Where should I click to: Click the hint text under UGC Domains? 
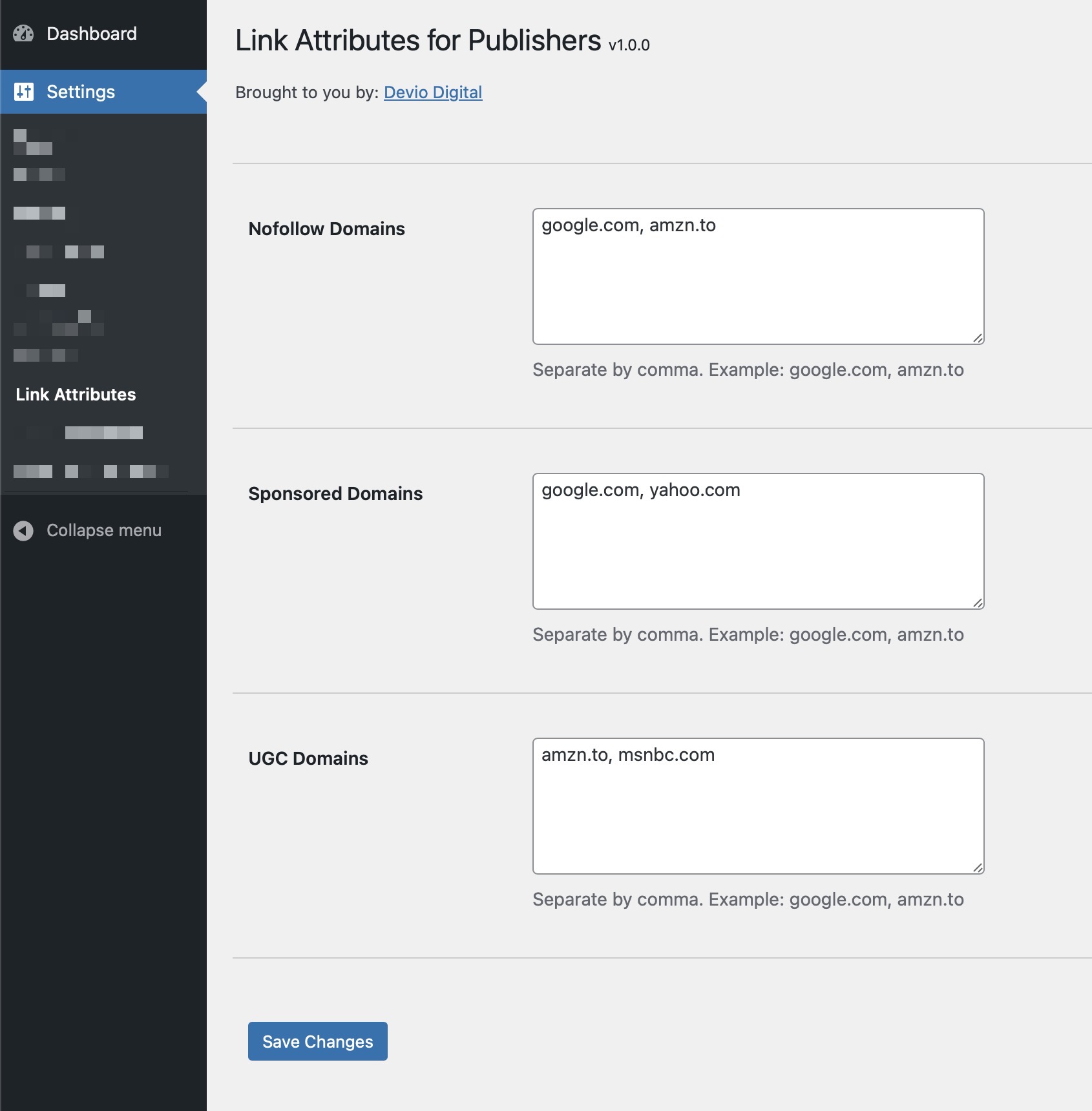pyautogui.click(x=748, y=900)
